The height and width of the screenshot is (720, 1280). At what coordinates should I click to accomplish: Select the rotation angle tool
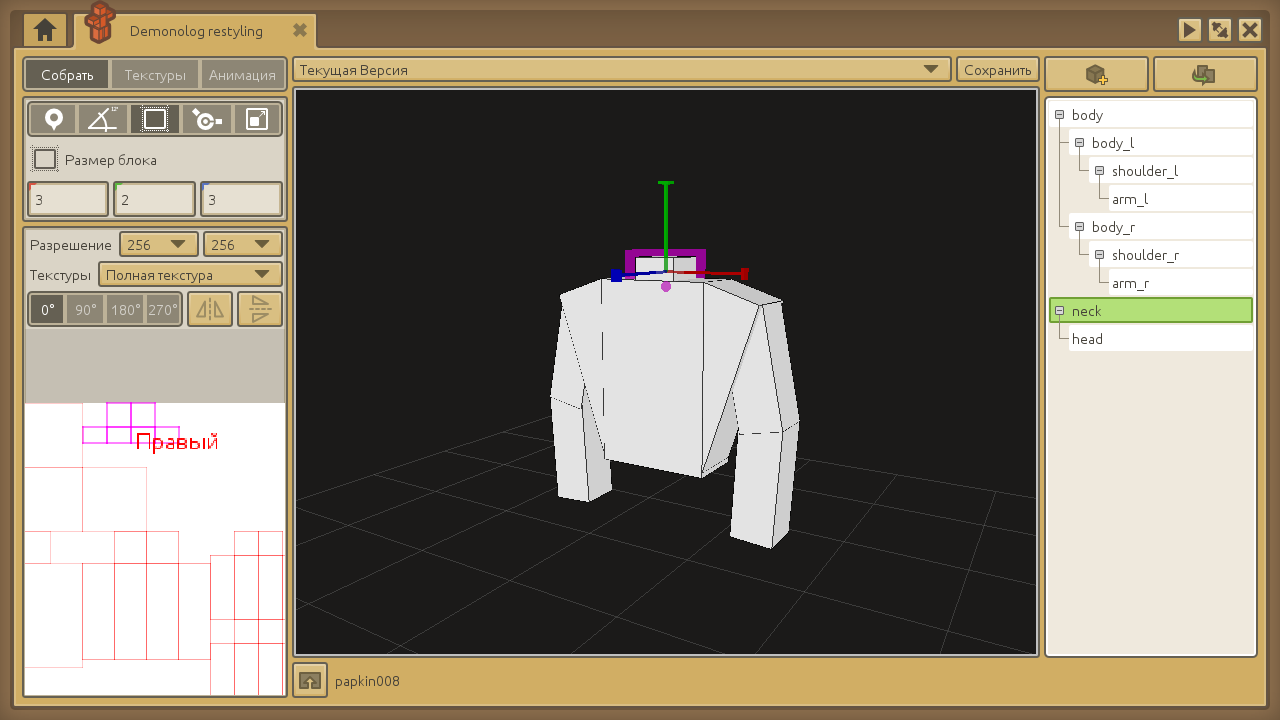tap(103, 120)
